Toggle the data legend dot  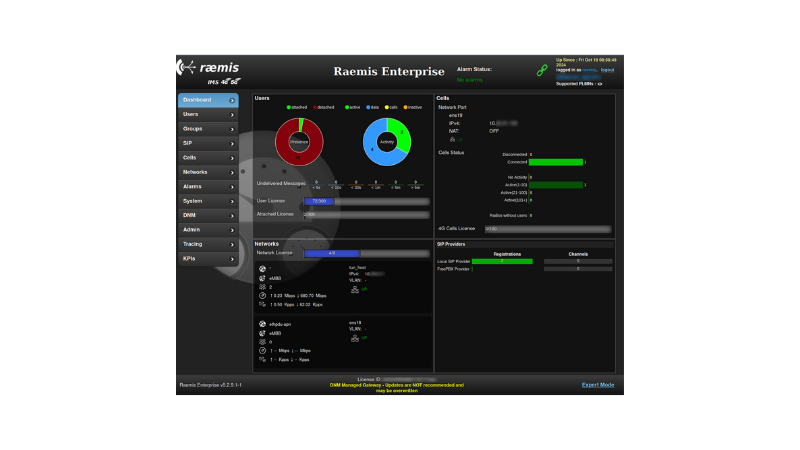[x=368, y=107]
